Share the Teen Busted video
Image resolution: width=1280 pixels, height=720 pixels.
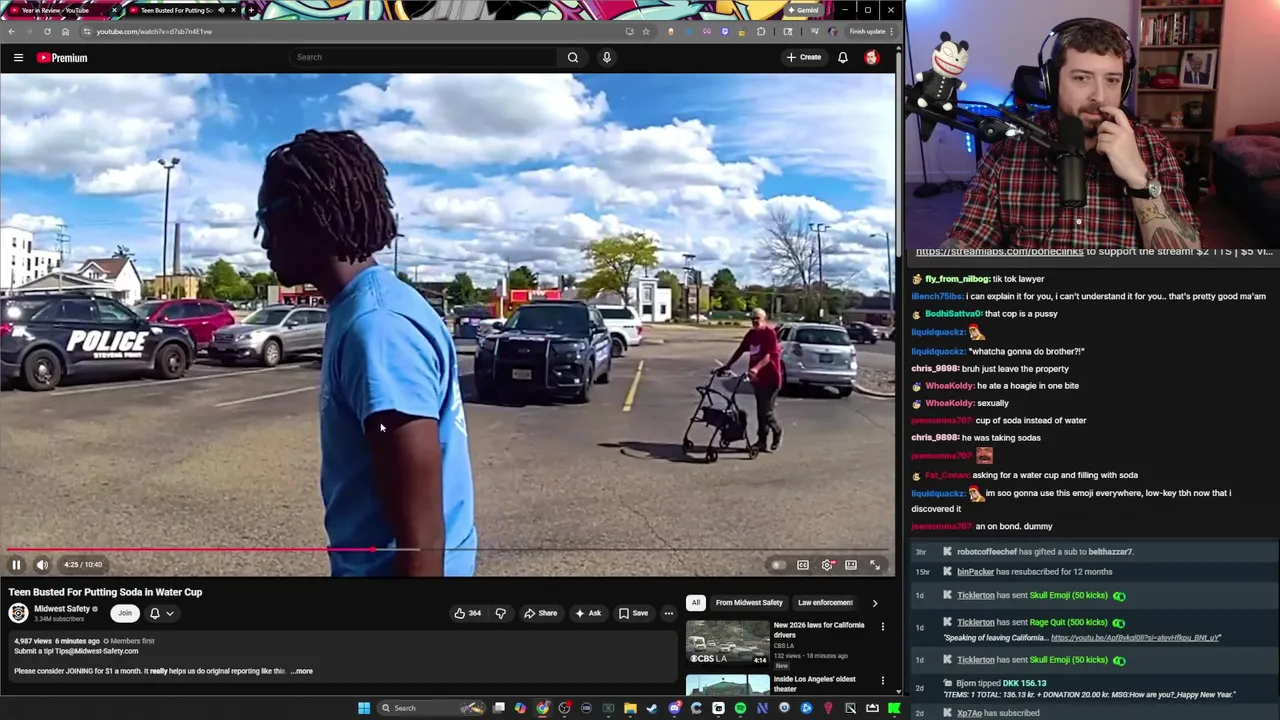541,613
